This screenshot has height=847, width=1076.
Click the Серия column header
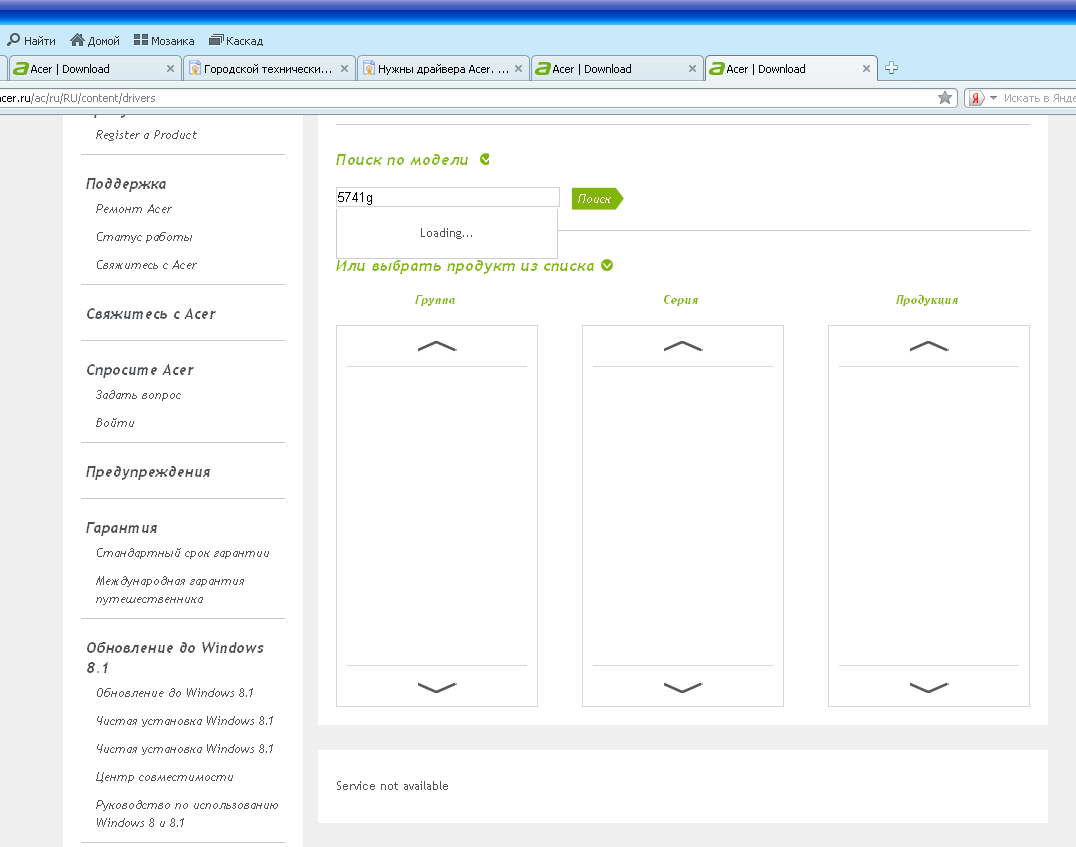[681, 300]
